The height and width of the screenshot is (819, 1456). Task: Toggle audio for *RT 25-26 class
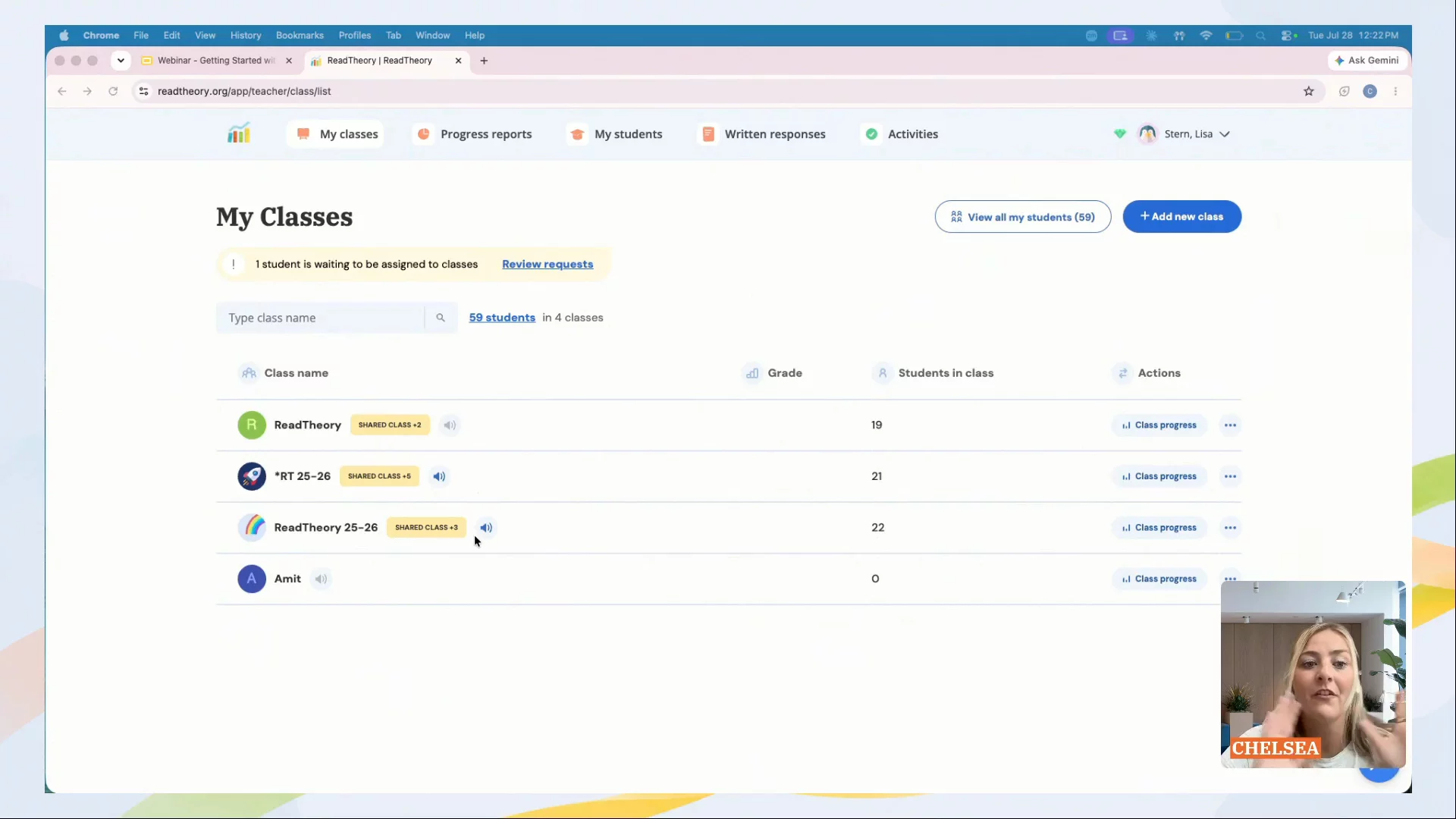tap(439, 476)
